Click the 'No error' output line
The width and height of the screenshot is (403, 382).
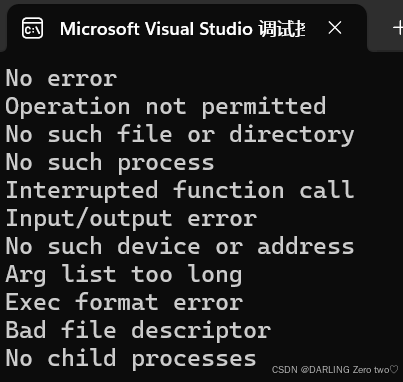tap(61, 78)
